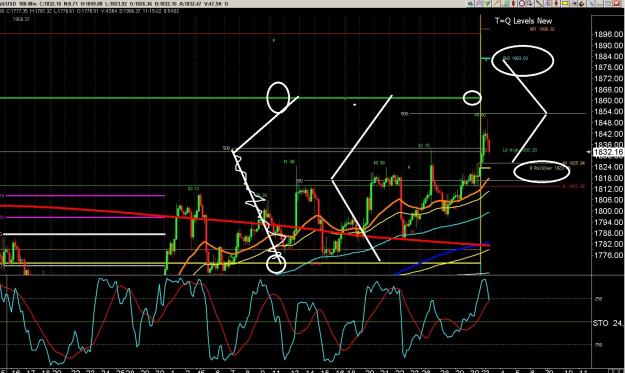Select the yellow rectangle drawing tool icon
The width and height of the screenshot is (625, 373).
click(565, 4)
